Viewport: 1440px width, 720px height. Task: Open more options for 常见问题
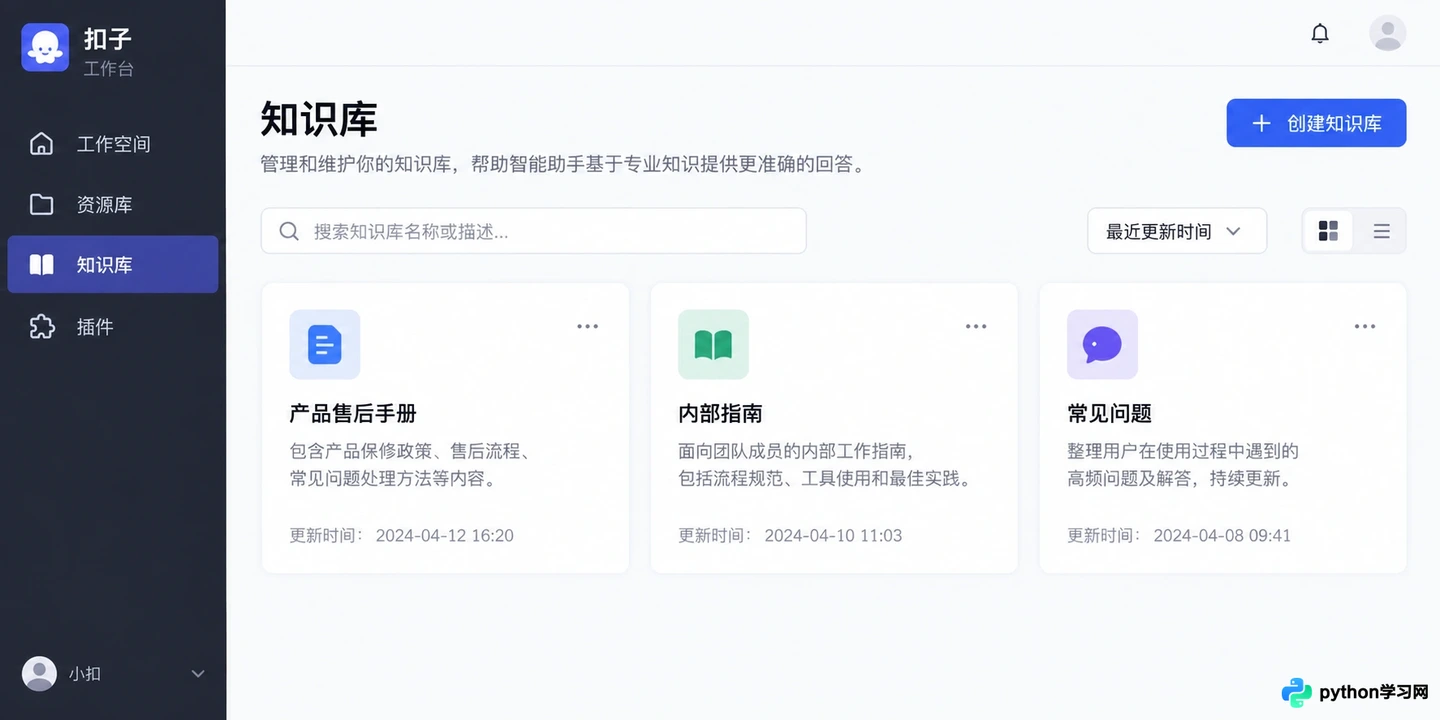pyautogui.click(x=1365, y=326)
